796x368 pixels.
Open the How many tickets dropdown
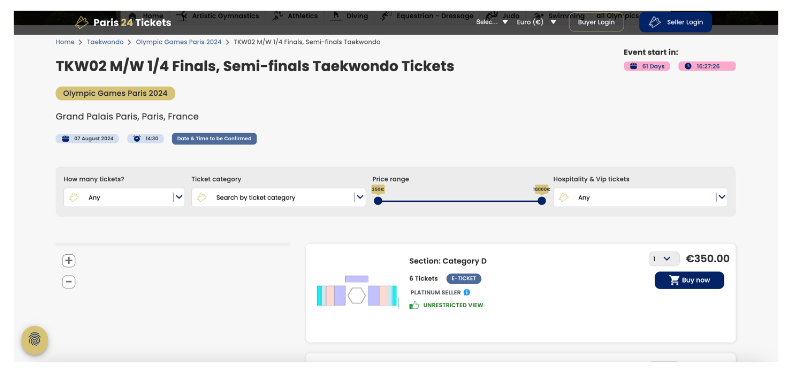pos(124,197)
